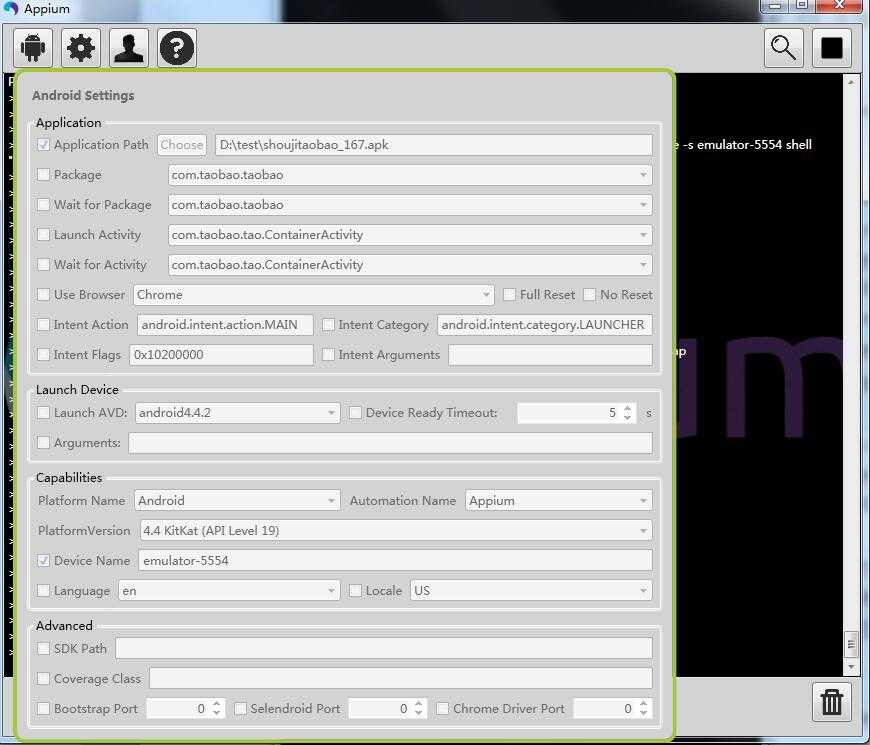Open General Settings gear icon
Screen dimensions: 870x745
[81, 48]
